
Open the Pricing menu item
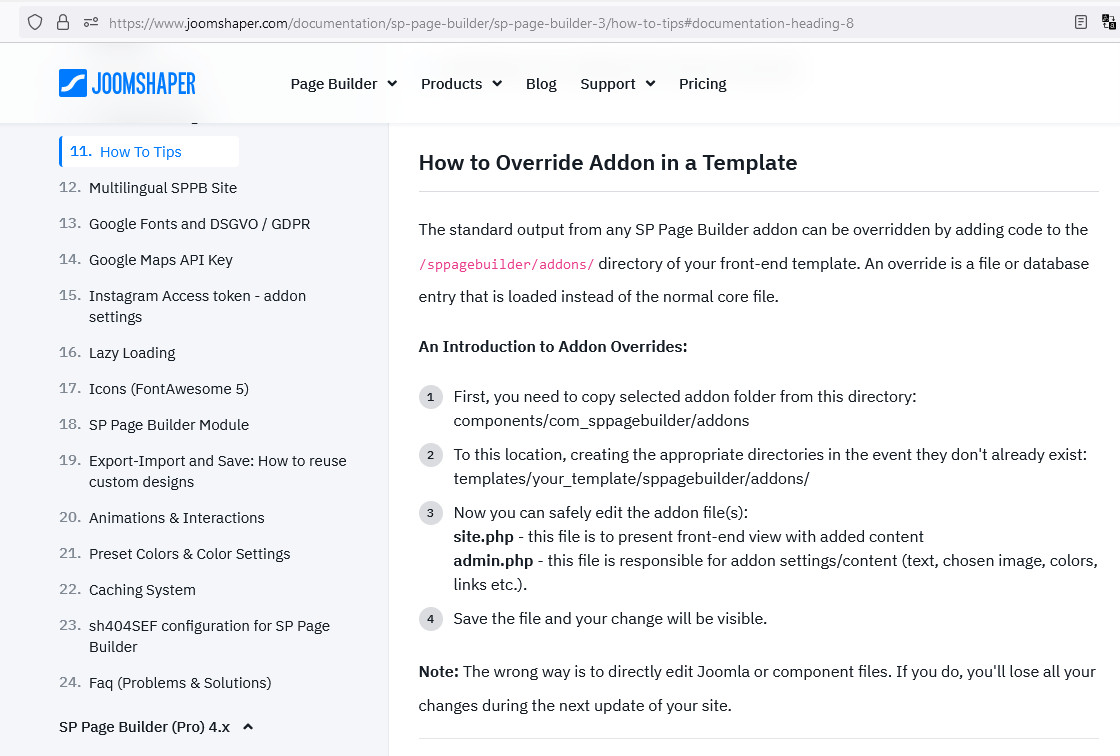click(702, 84)
